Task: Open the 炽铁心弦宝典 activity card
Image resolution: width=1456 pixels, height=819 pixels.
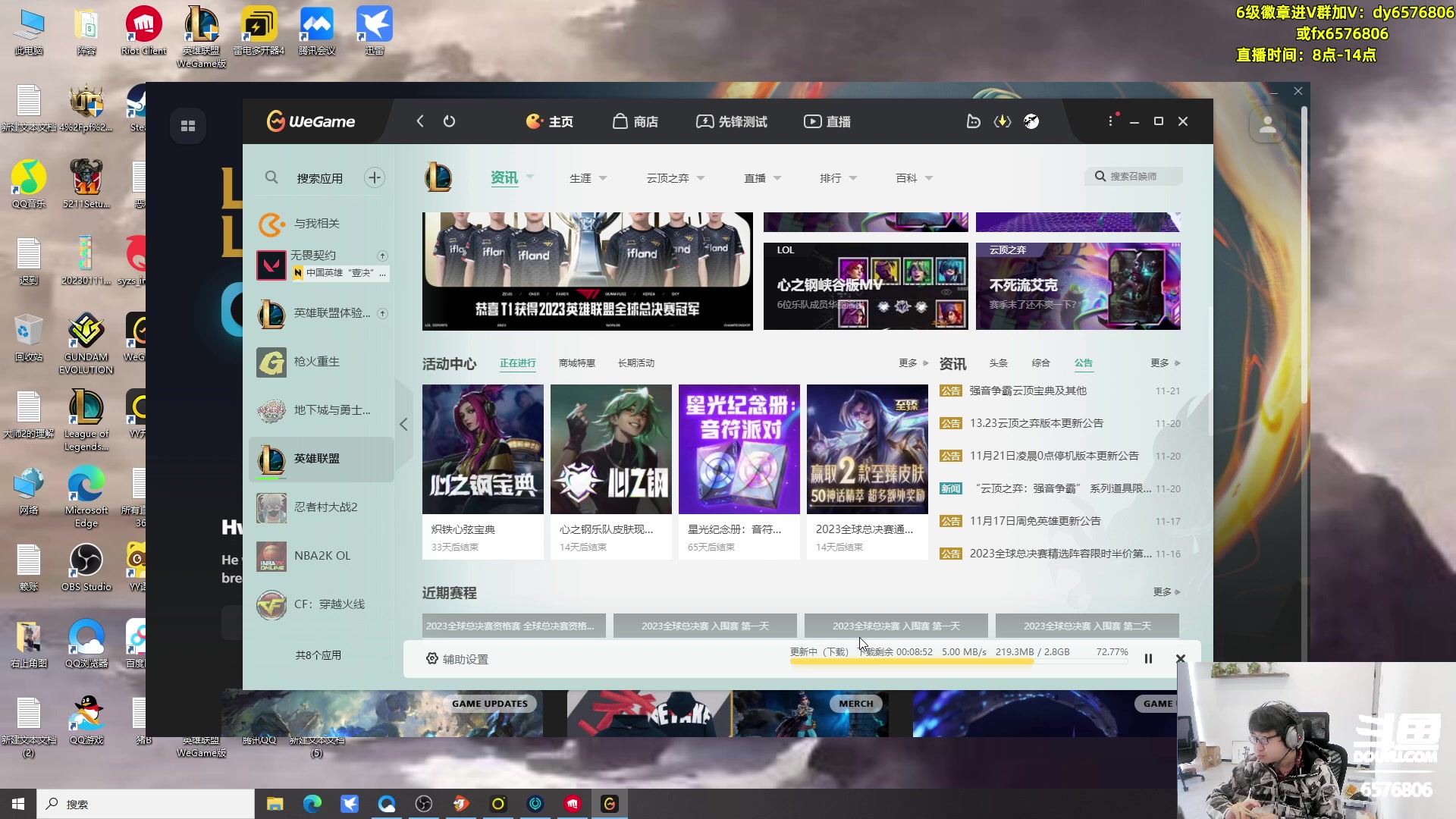Action: tap(483, 472)
